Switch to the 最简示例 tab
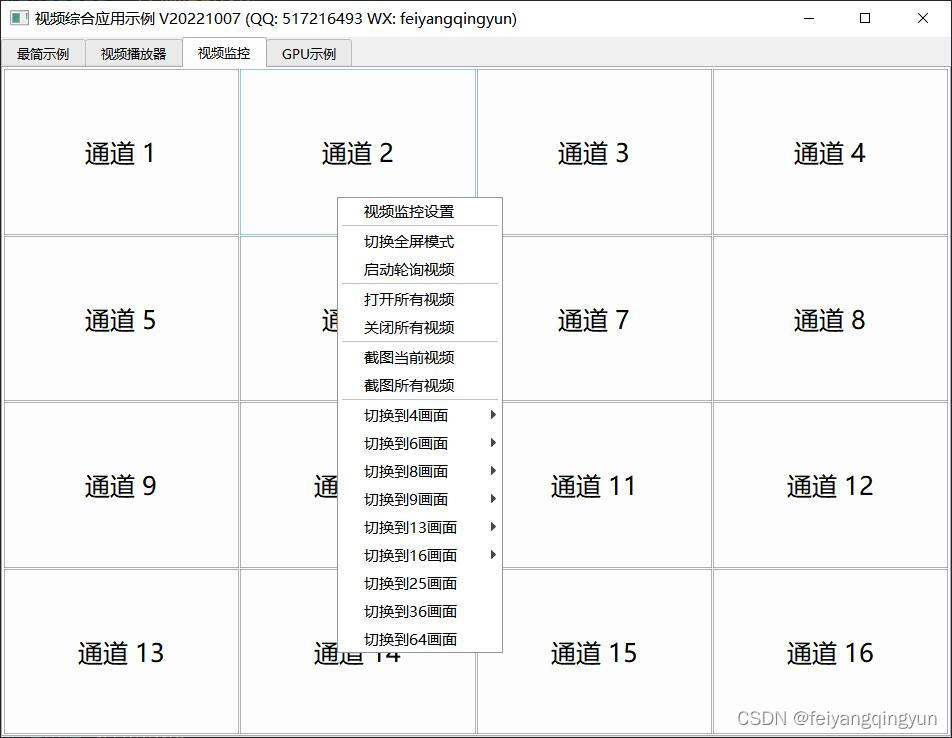 click(44, 53)
